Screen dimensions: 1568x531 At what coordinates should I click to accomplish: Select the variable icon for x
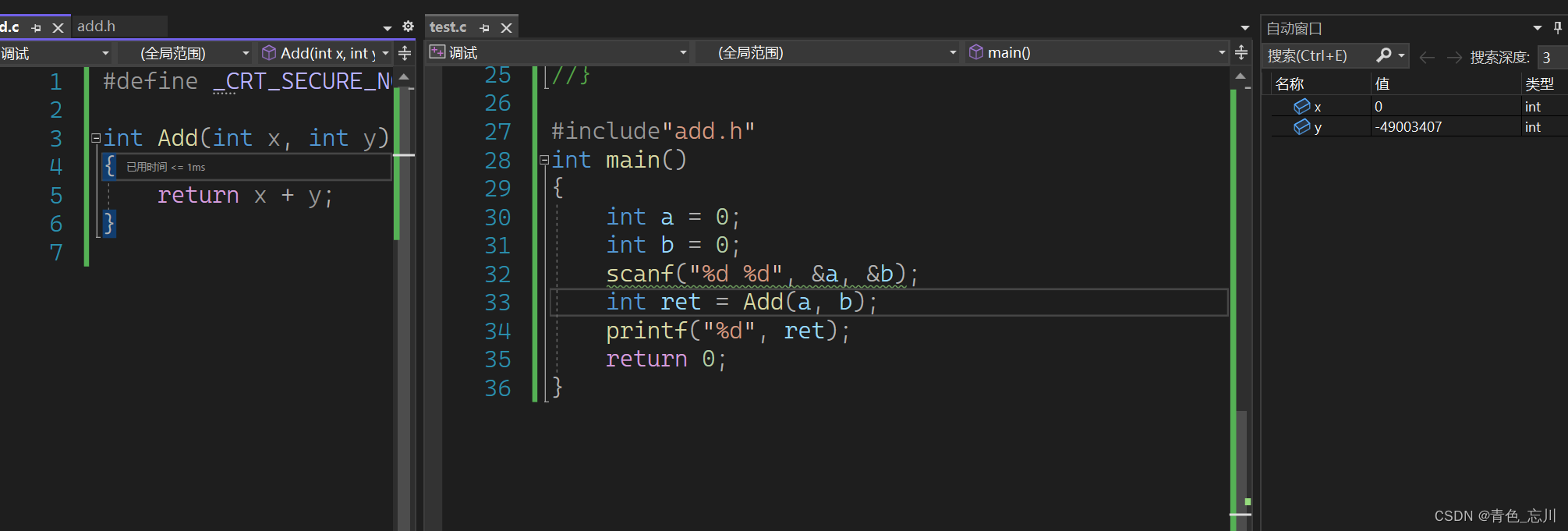click(x=1301, y=106)
